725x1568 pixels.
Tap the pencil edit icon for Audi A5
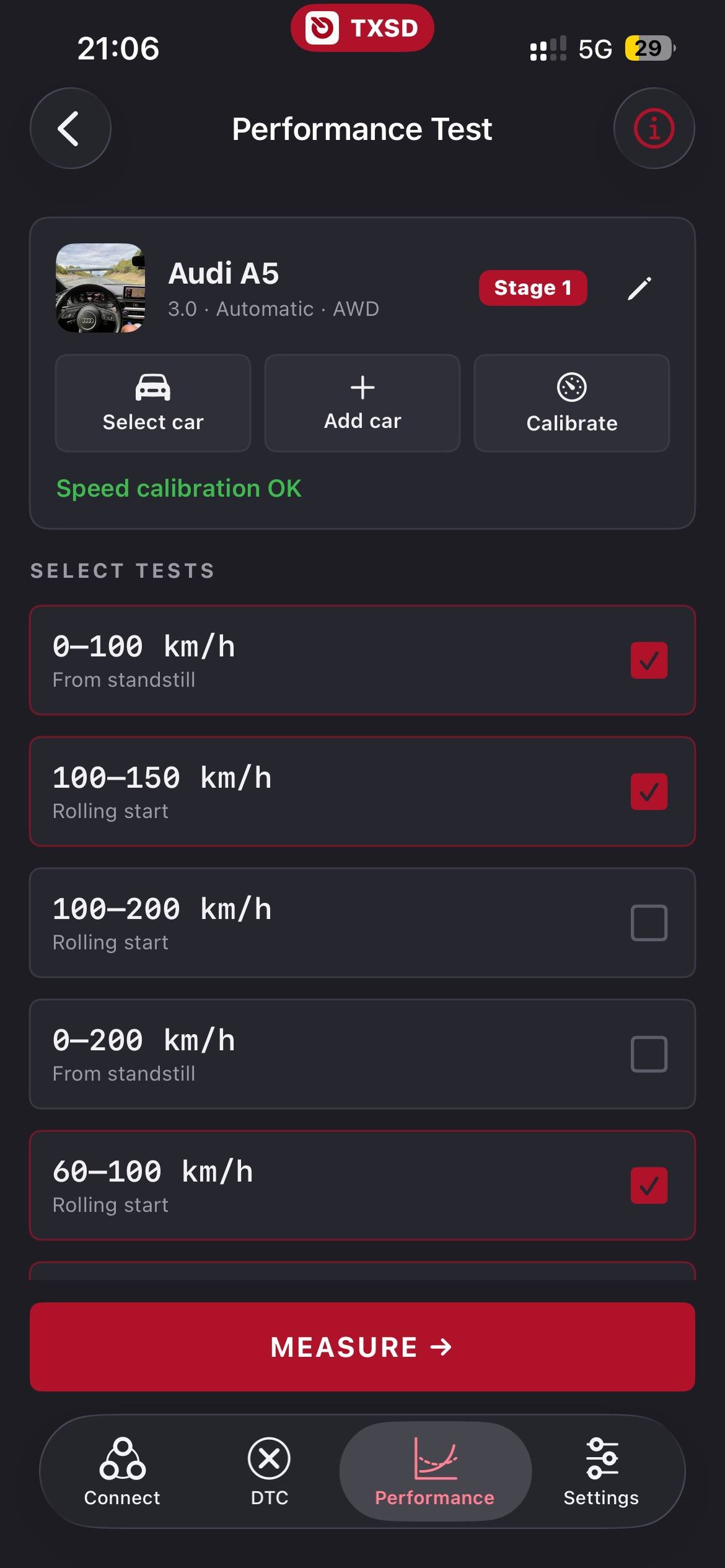click(639, 288)
